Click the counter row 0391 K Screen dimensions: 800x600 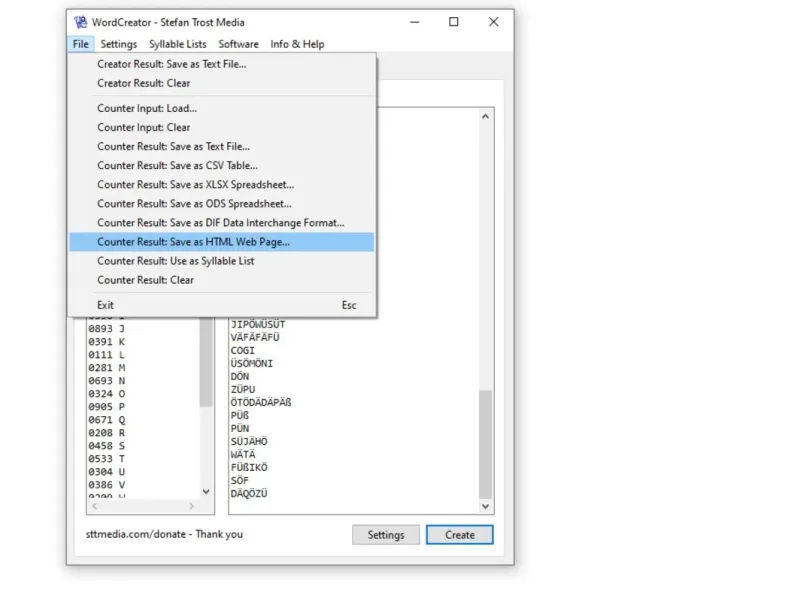(x=107, y=342)
